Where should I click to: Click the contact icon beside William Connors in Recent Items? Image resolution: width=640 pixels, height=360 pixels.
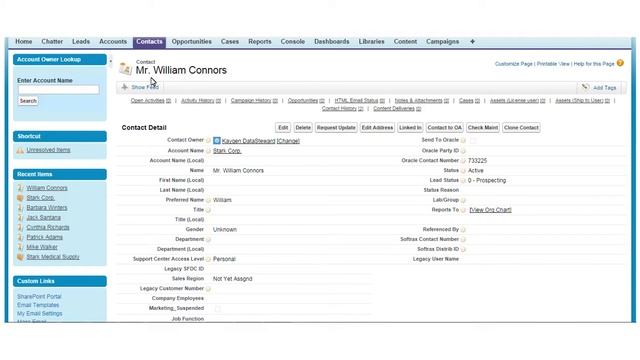pos(20,188)
